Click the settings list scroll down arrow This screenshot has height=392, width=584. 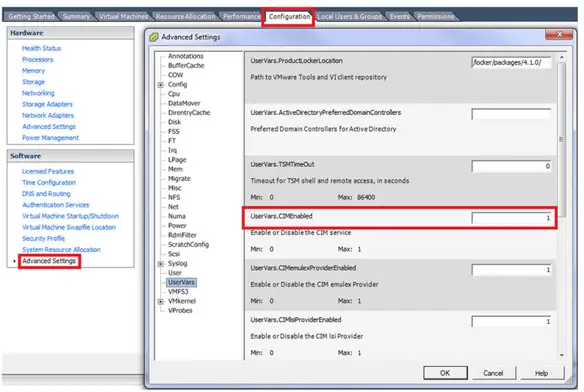561,355
